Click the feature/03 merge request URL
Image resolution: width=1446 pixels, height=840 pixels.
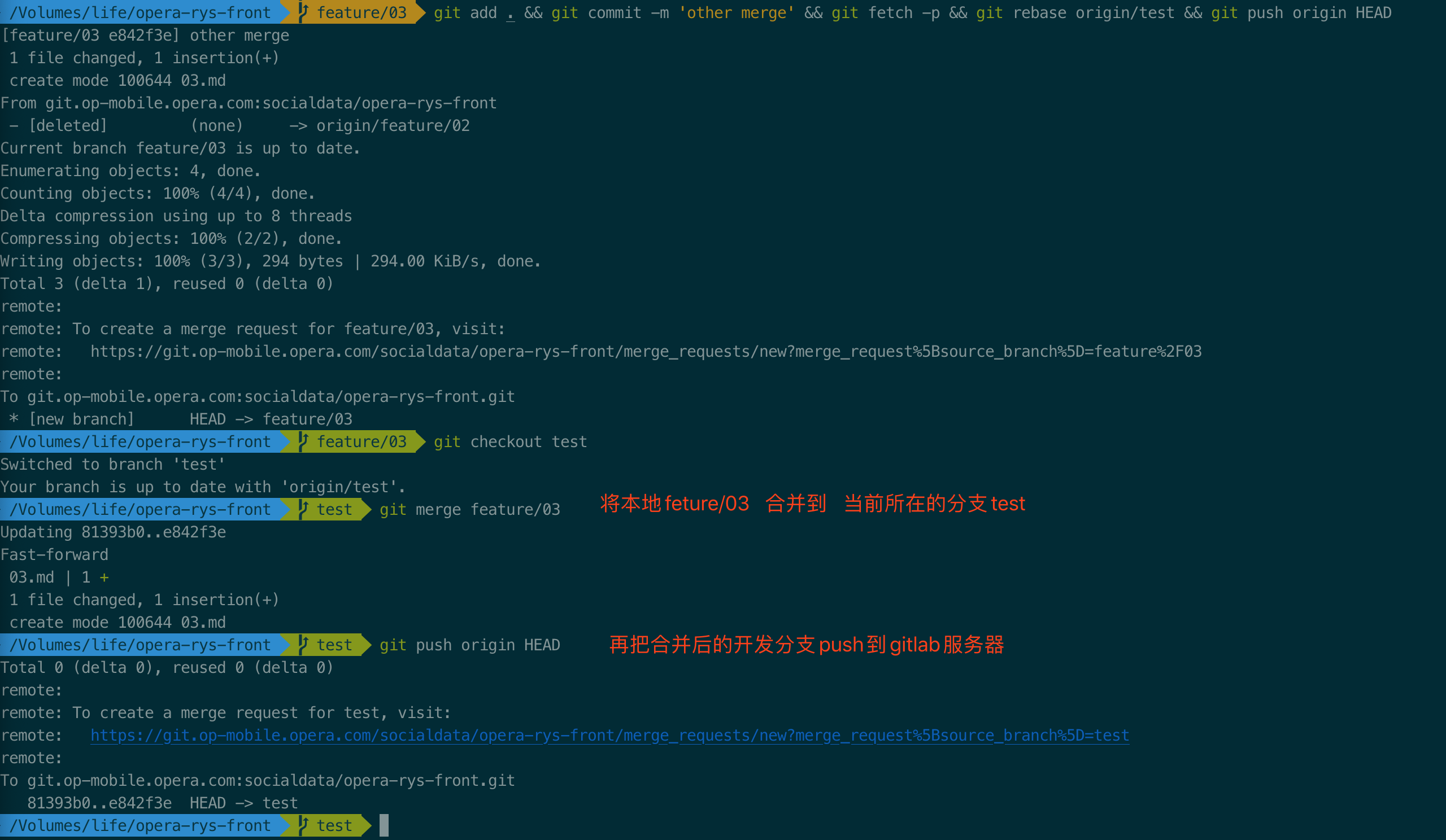(646, 352)
